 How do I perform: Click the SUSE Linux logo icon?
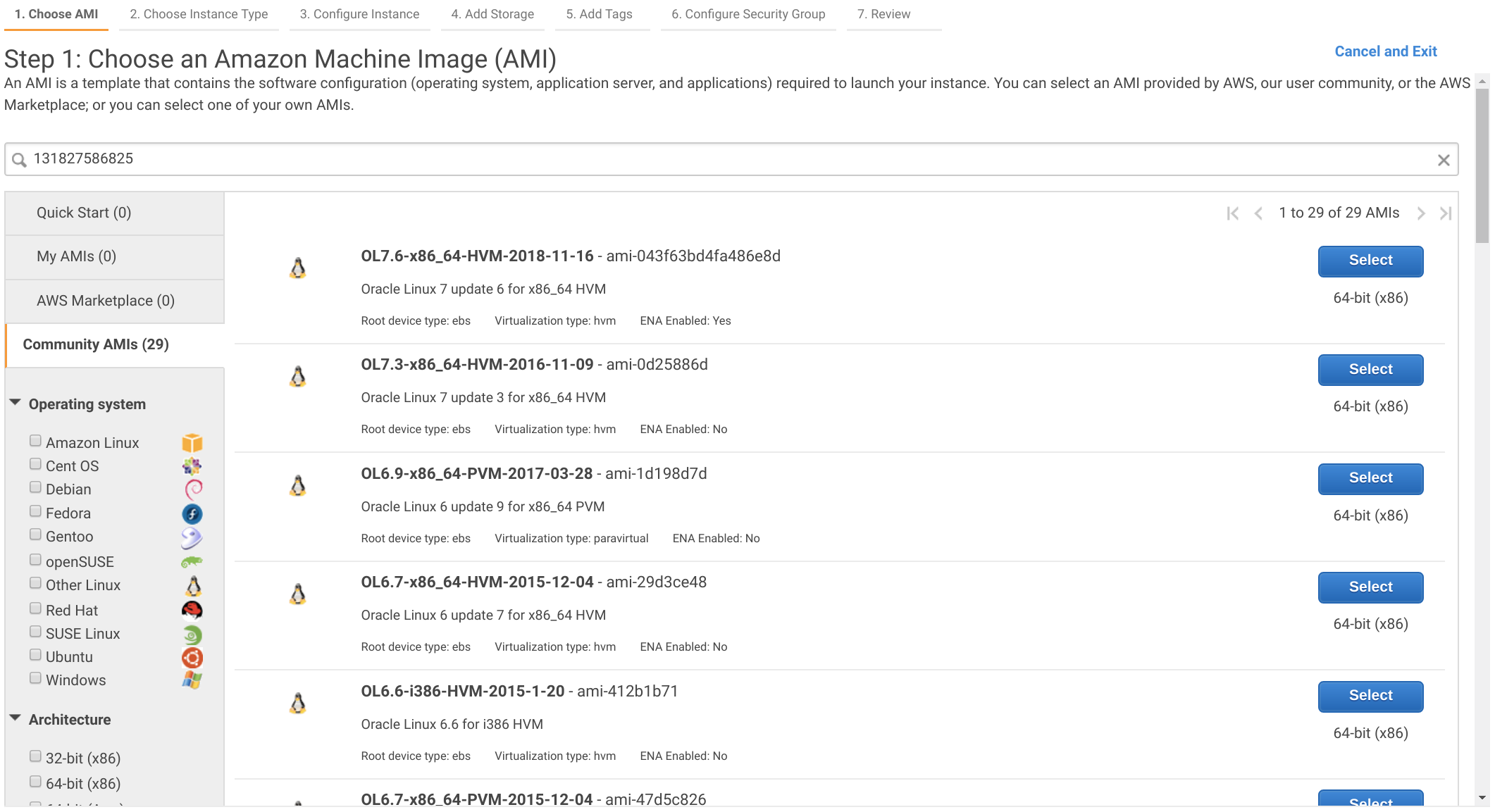pos(192,635)
